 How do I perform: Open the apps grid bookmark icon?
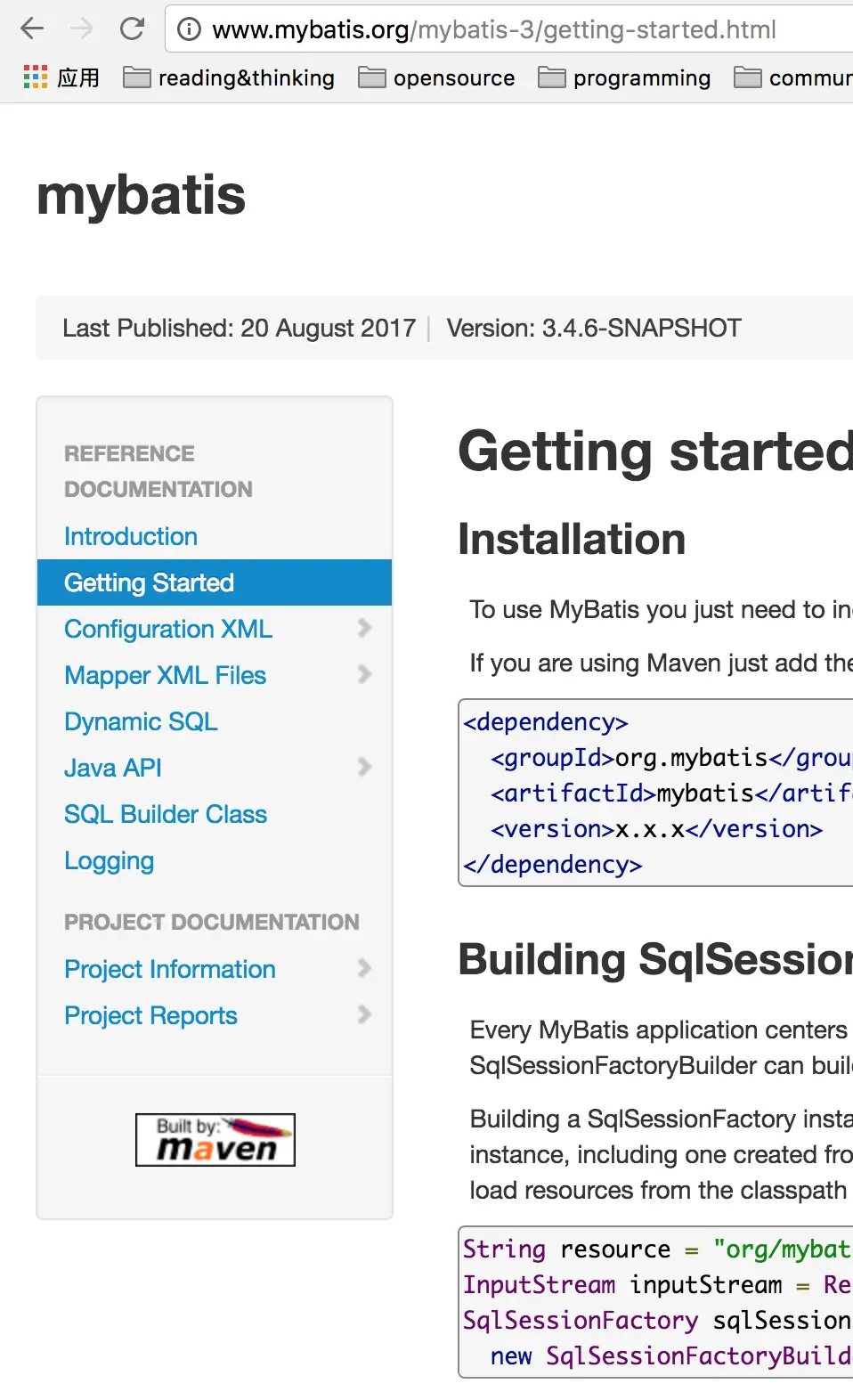35,77
